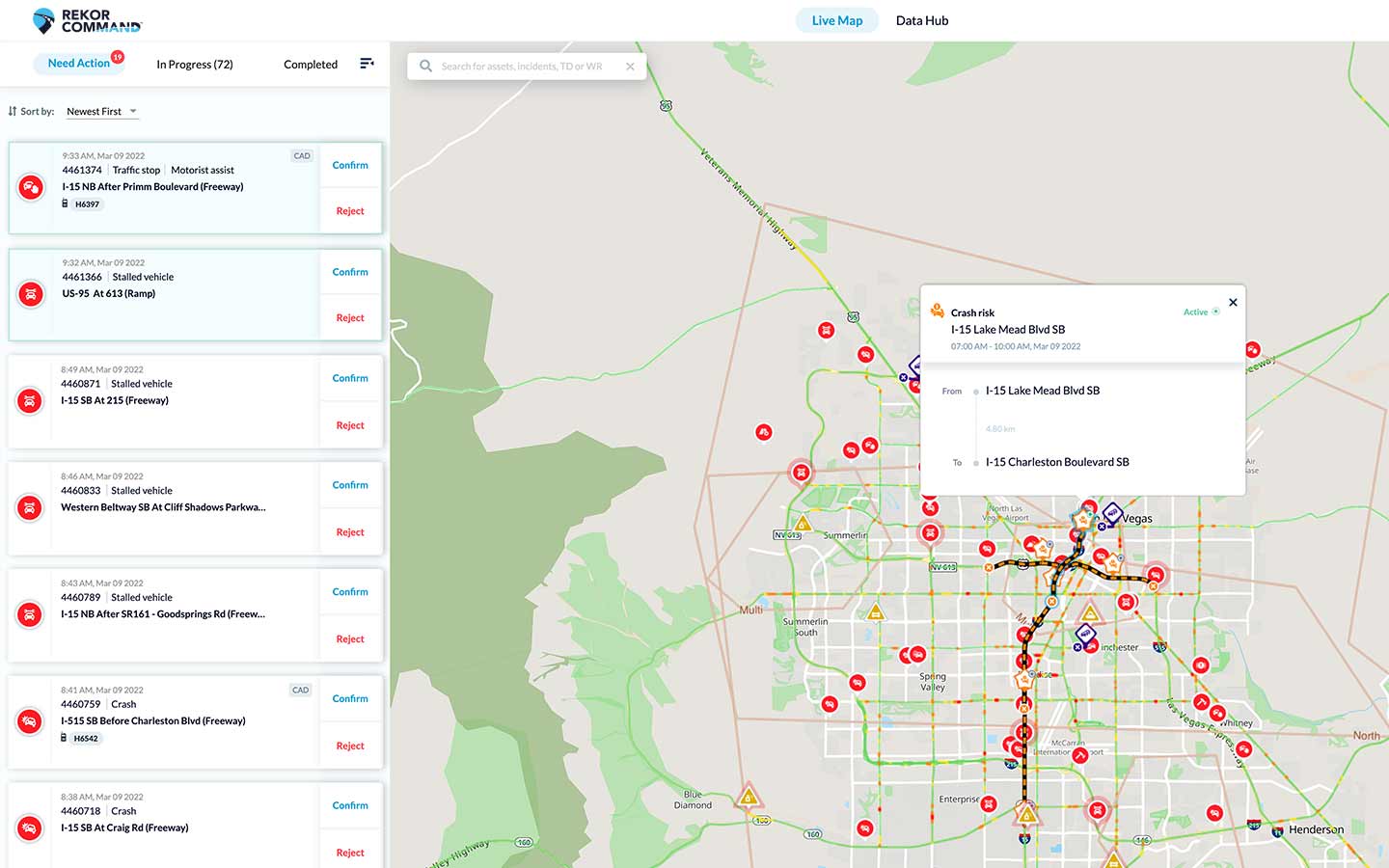Screen dimensions: 1389x868
Task: Reject the crash at Craig Rd
Action: [x=349, y=853]
